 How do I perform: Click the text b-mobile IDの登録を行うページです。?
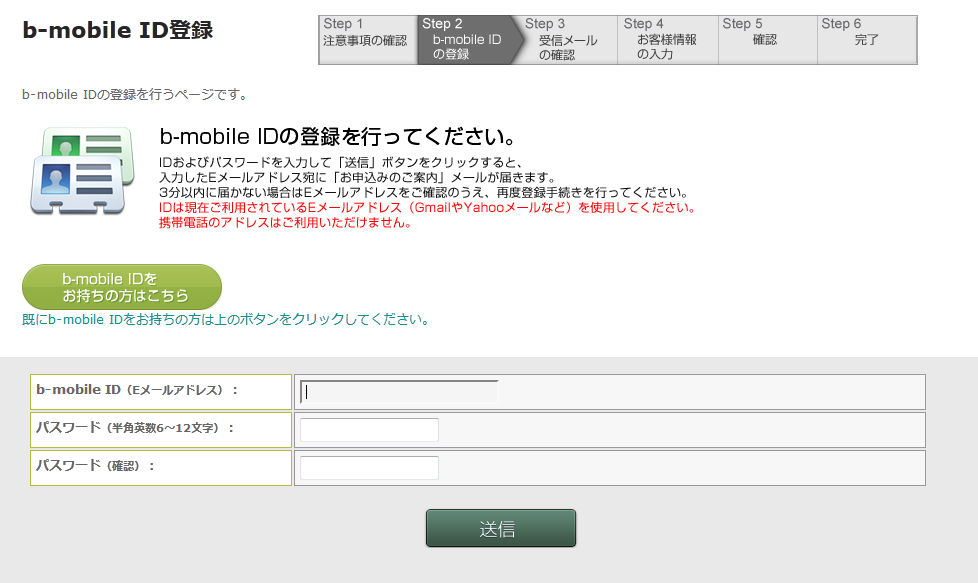[137, 95]
